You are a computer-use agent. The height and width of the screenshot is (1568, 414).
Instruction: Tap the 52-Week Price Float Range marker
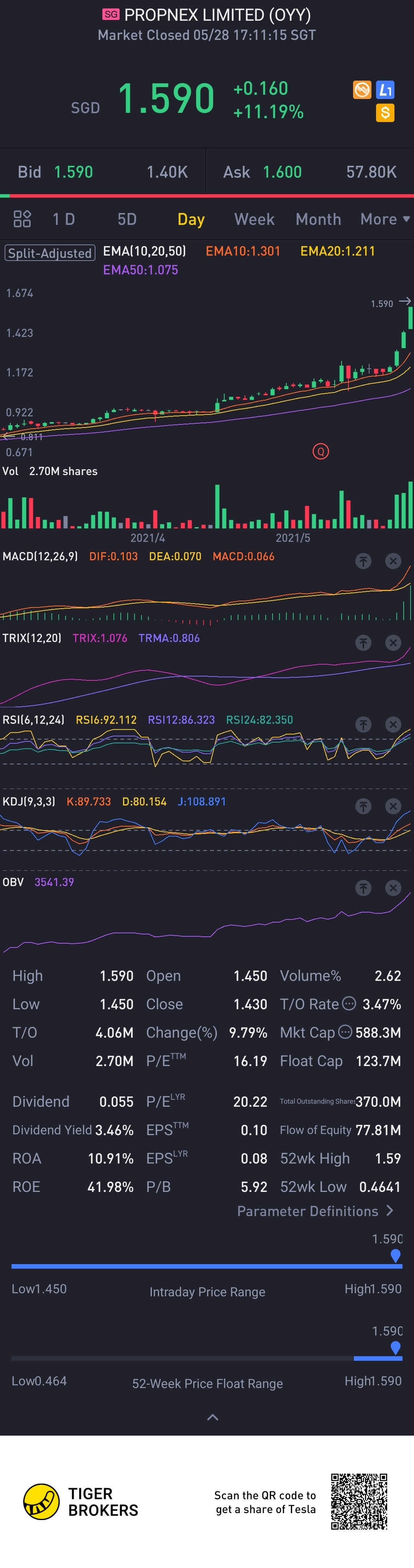pos(396,1348)
